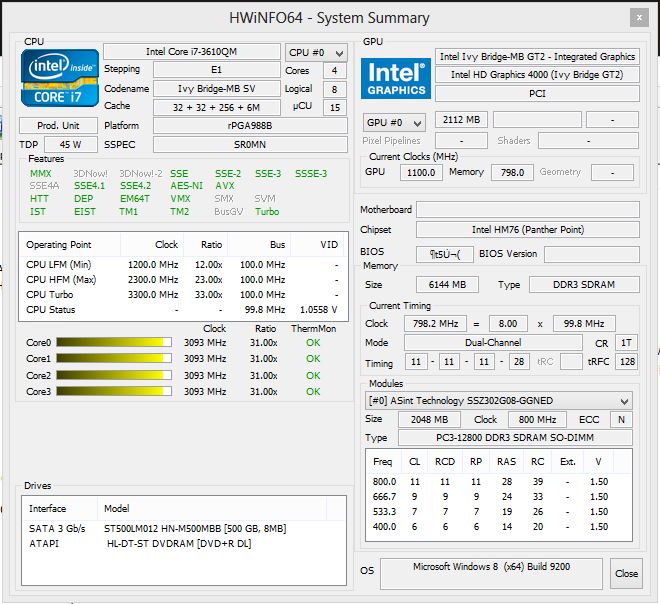
Task: Click the Logical processors count field
Action: click(335, 89)
